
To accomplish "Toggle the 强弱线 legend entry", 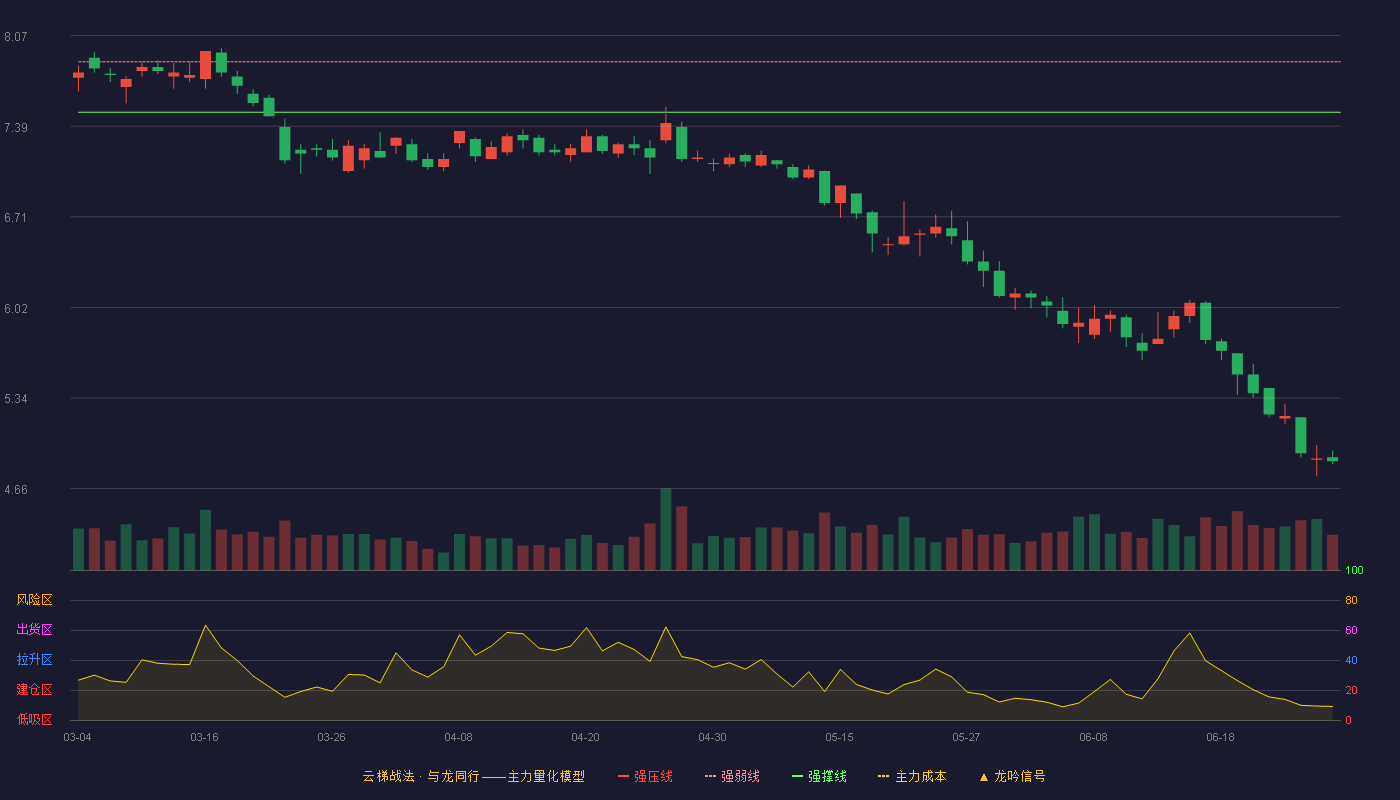I will tap(732, 776).
